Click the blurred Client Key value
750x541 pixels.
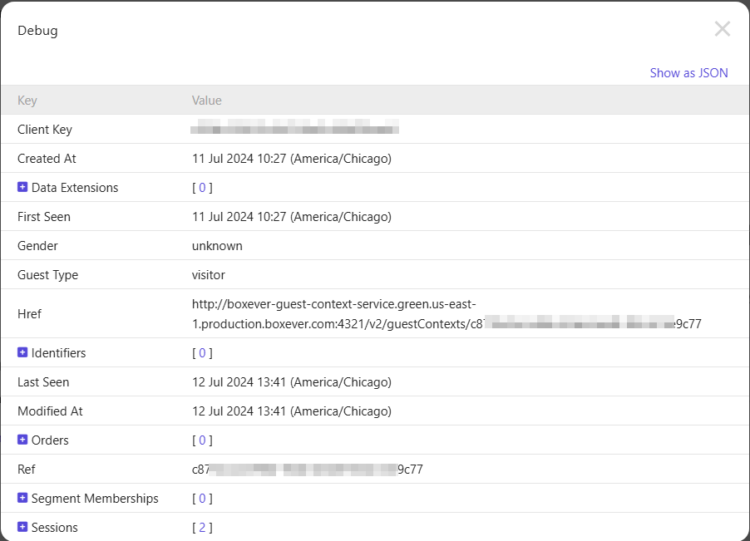(295, 129)
